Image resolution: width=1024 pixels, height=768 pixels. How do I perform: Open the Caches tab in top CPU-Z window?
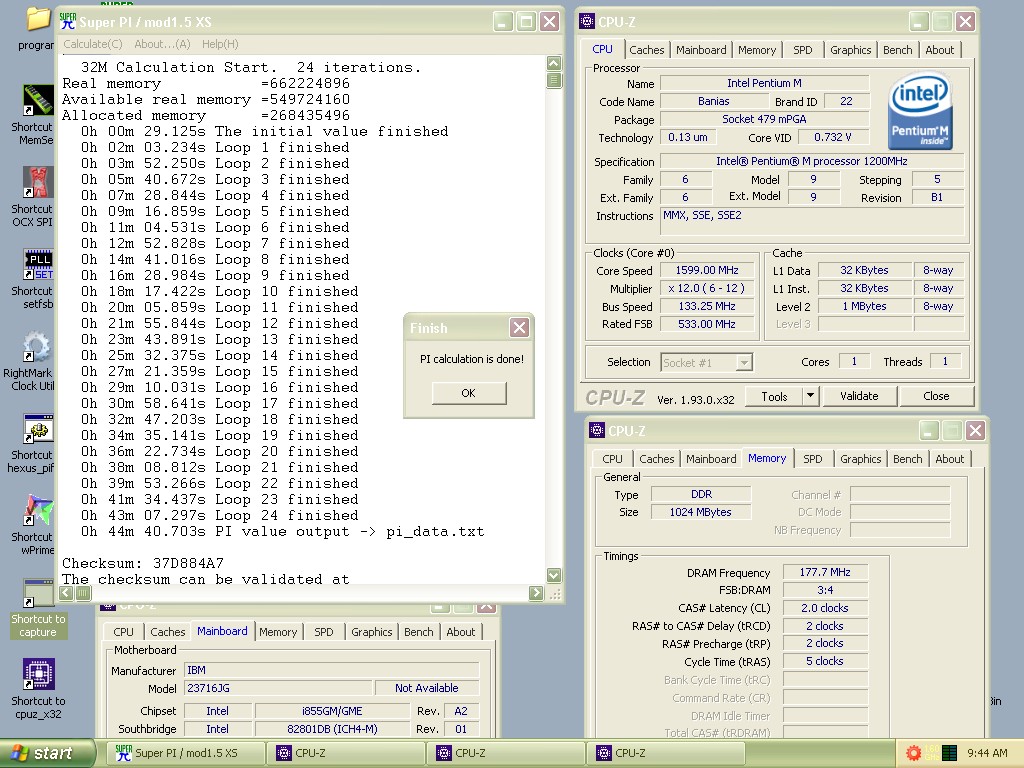pos(647,50)
